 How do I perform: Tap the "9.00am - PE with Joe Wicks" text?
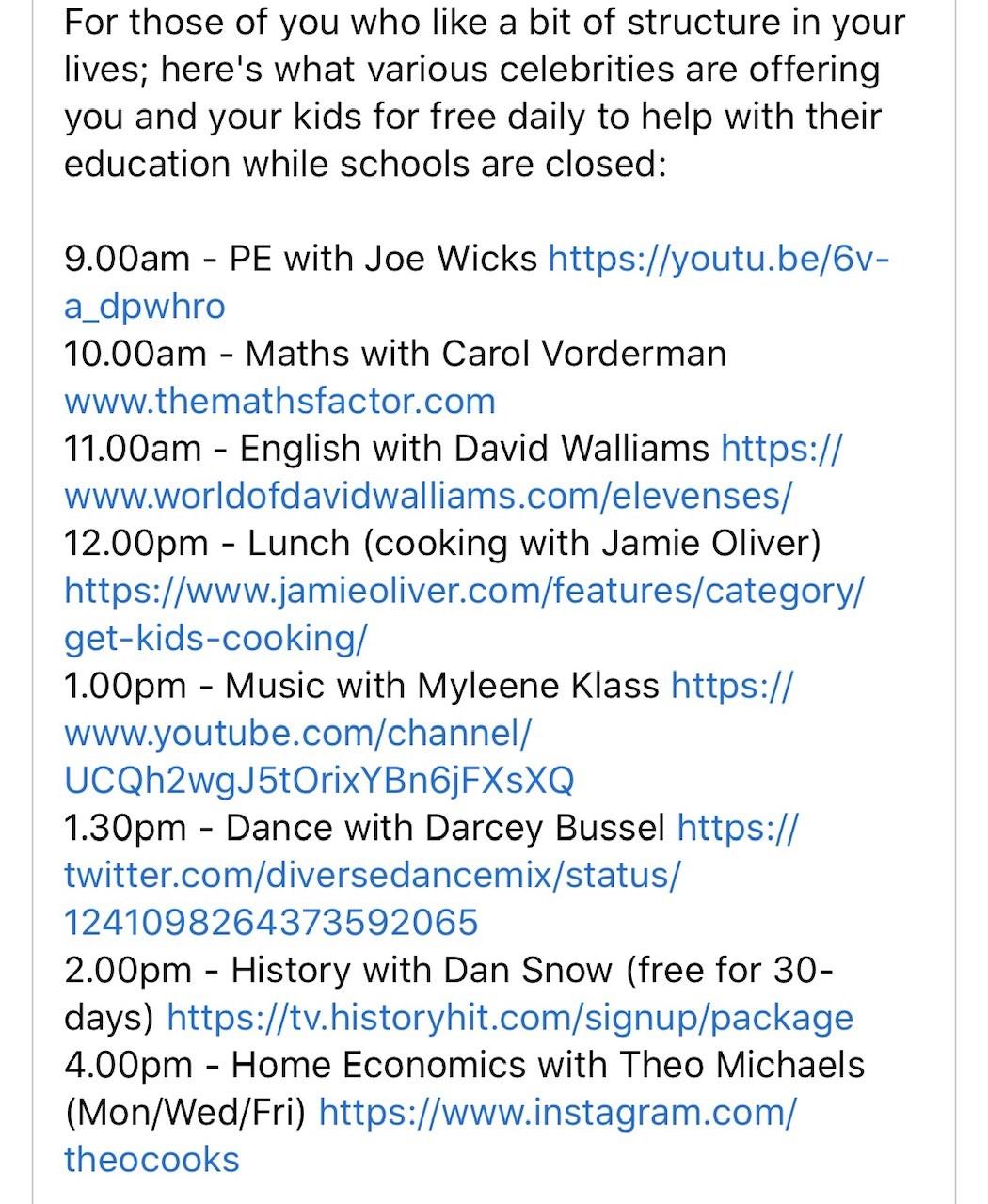pyautogui.click(x=301, y=259)
